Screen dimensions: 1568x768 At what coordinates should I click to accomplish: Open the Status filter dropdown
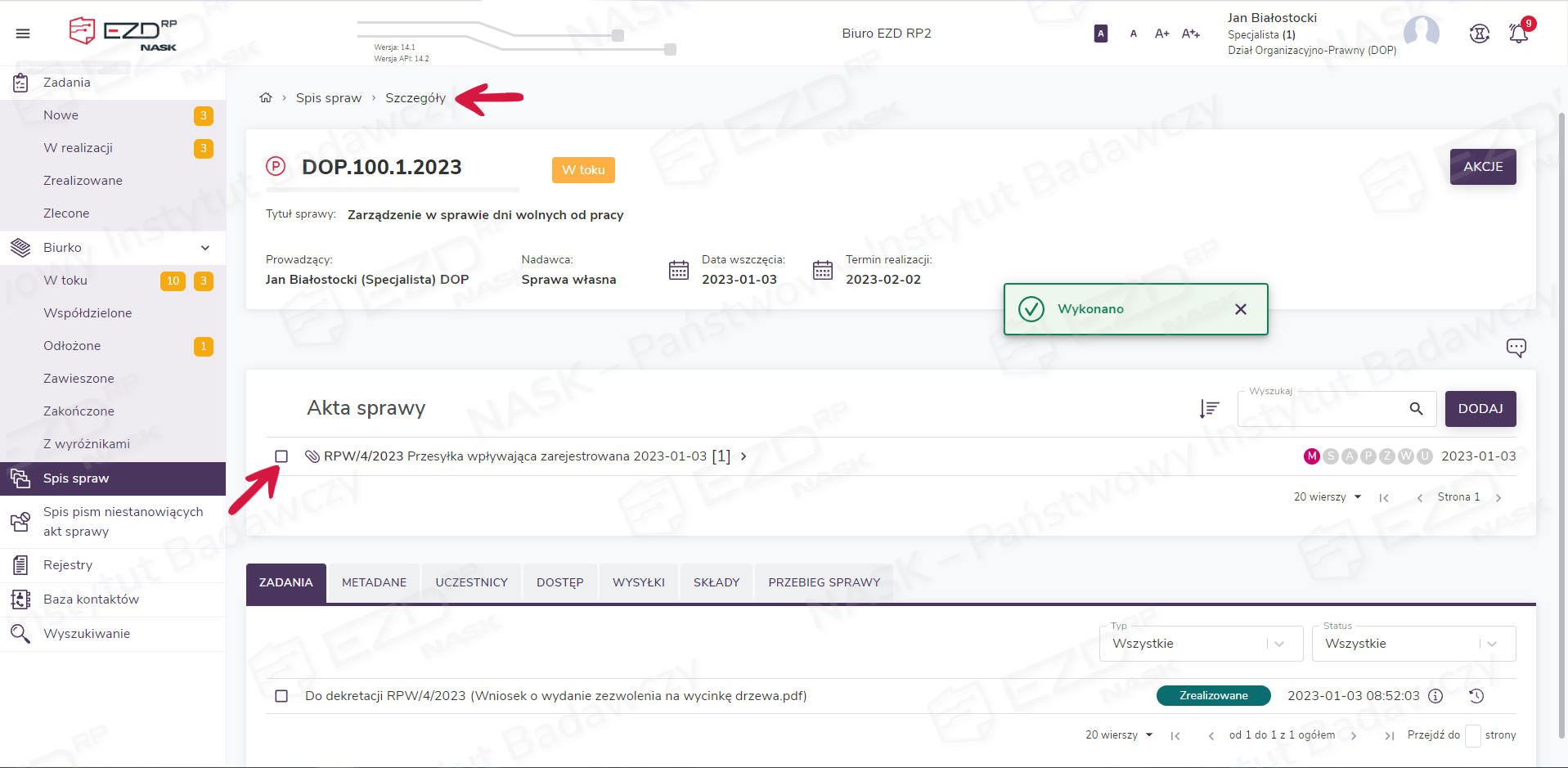click(1413, 644)
